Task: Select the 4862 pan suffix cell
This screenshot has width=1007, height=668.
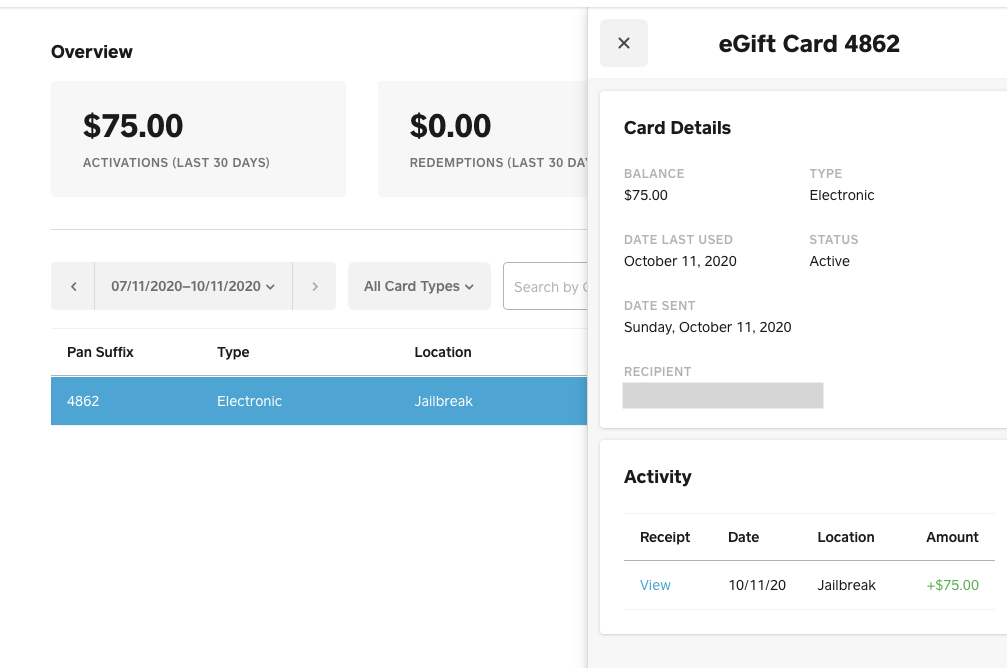Action: pyautogui.click(x=83, y=401)
